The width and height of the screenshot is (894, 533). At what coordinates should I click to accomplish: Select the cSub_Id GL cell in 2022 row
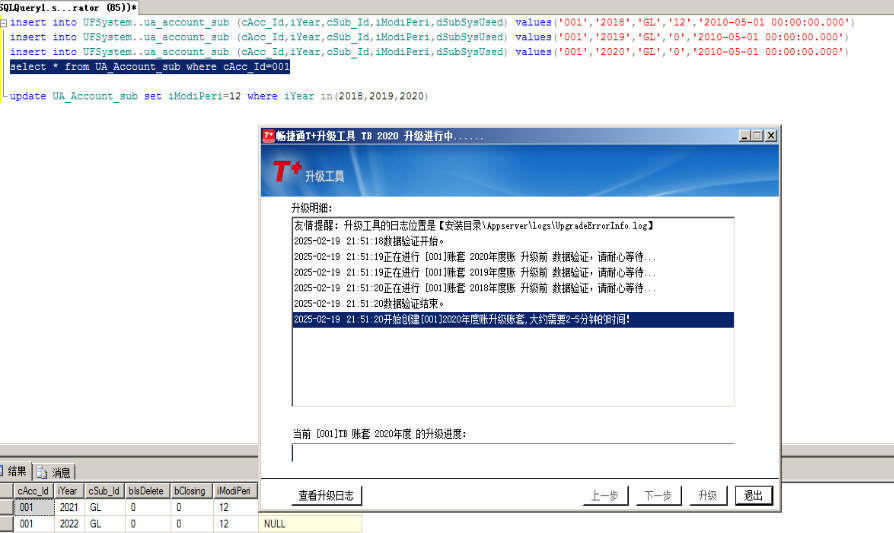coord(104,524)
